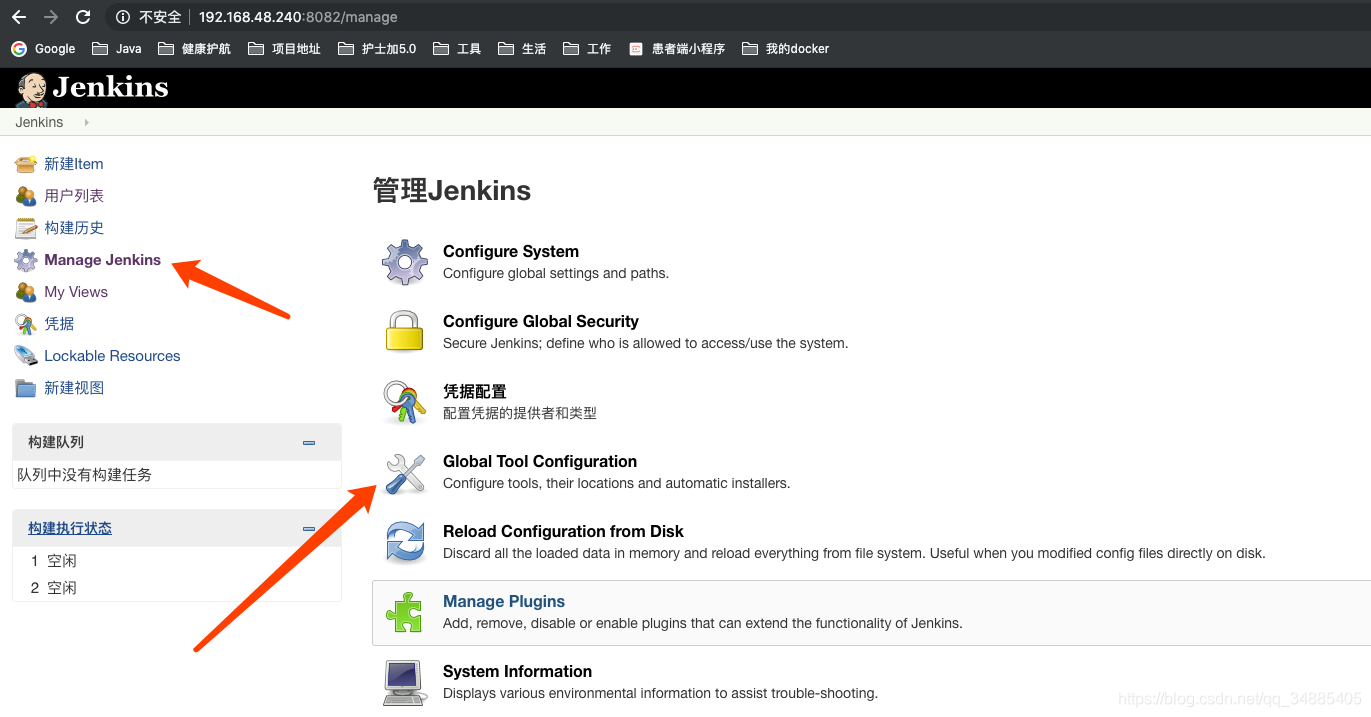1371x717 pixels.
Task: Open 用户列表 in the sidebar
Action: click(74, 196)
